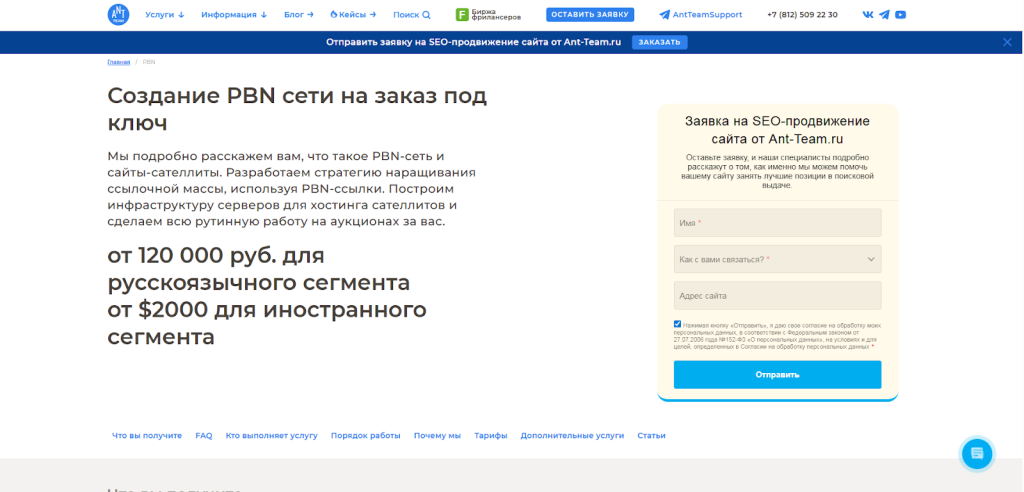Expand the Информация dropdown menu

coord(233,15)
